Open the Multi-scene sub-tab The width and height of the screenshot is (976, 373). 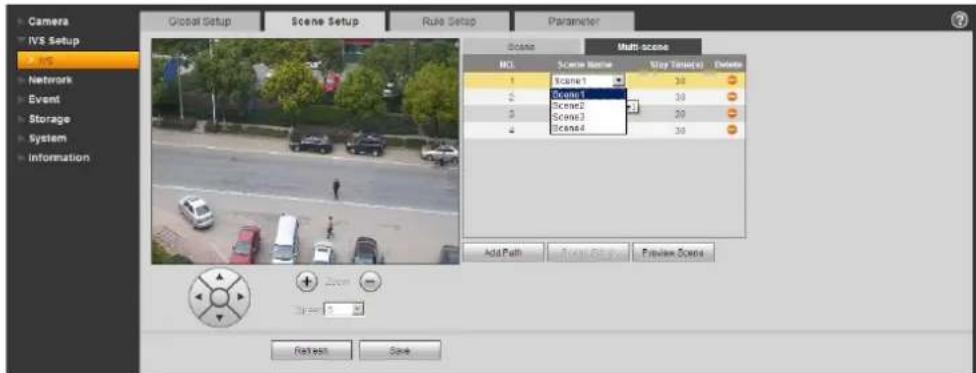click(643, 47)
